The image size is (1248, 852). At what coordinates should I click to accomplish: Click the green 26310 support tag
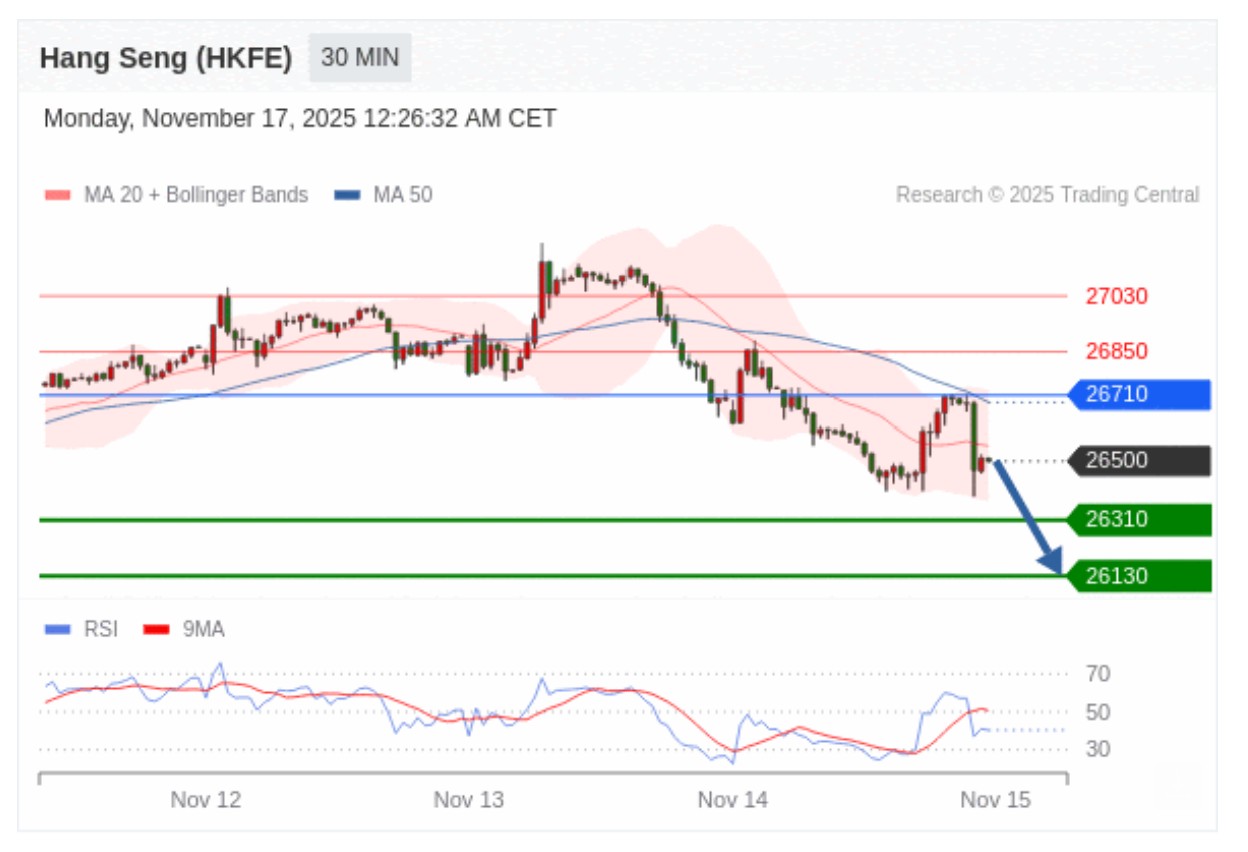coord(1139,520)
